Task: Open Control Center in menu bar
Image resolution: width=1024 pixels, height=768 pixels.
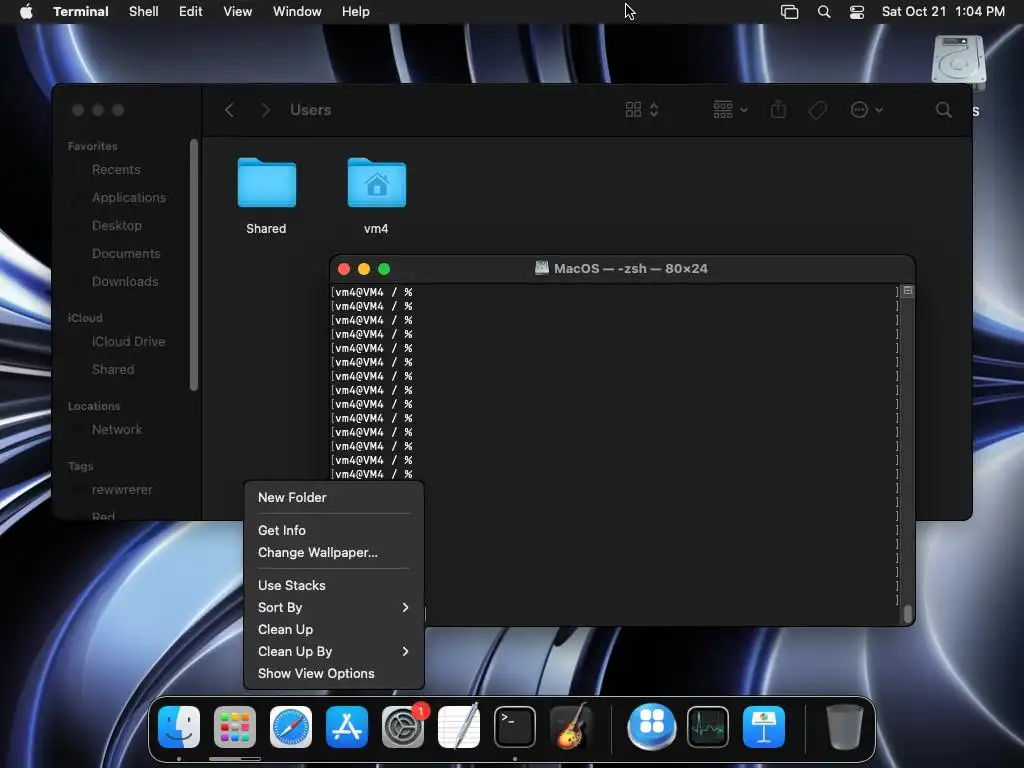Action: pos(857,12)
